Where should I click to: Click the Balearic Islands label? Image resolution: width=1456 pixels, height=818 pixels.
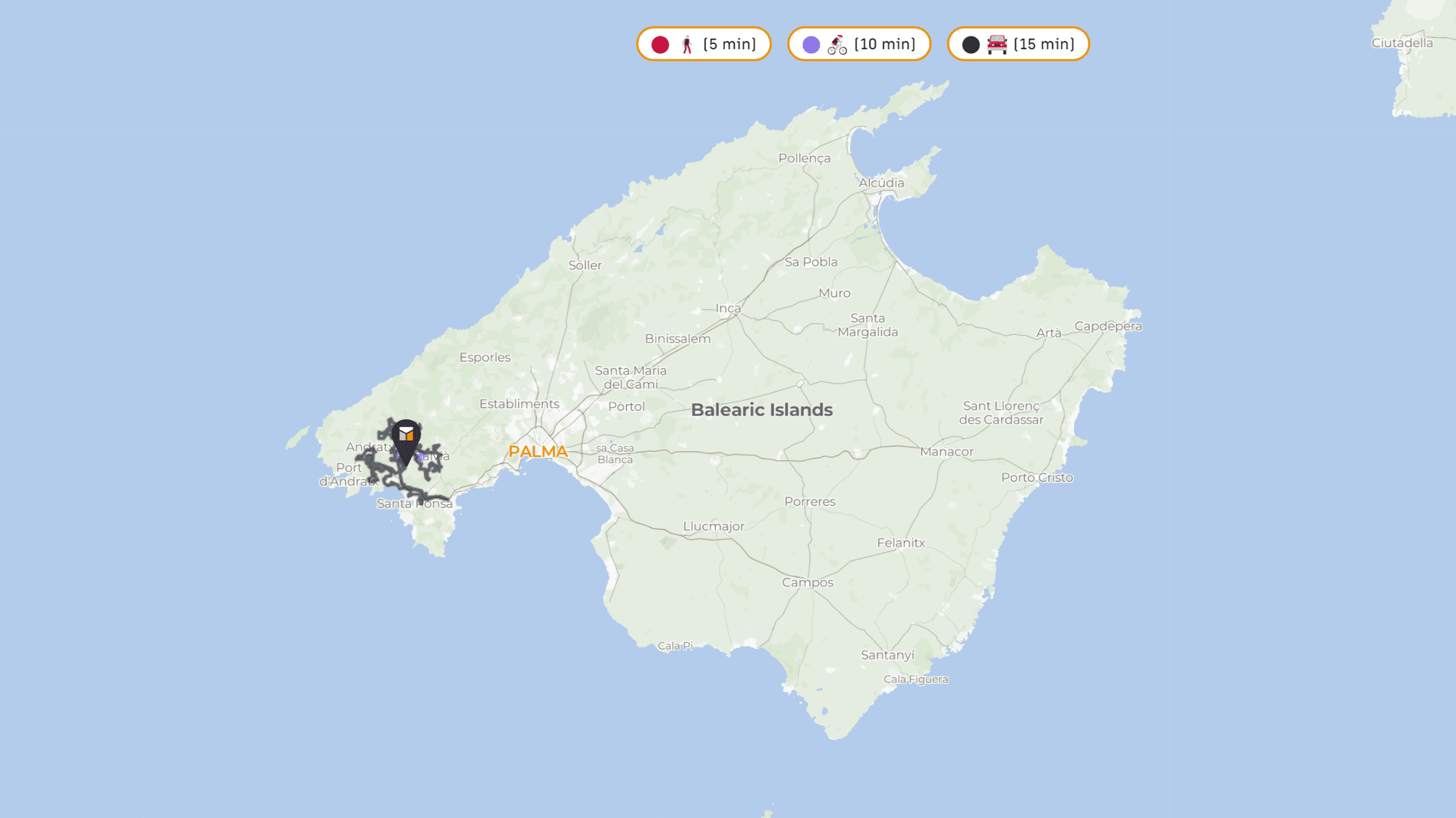tap(762, 410)
